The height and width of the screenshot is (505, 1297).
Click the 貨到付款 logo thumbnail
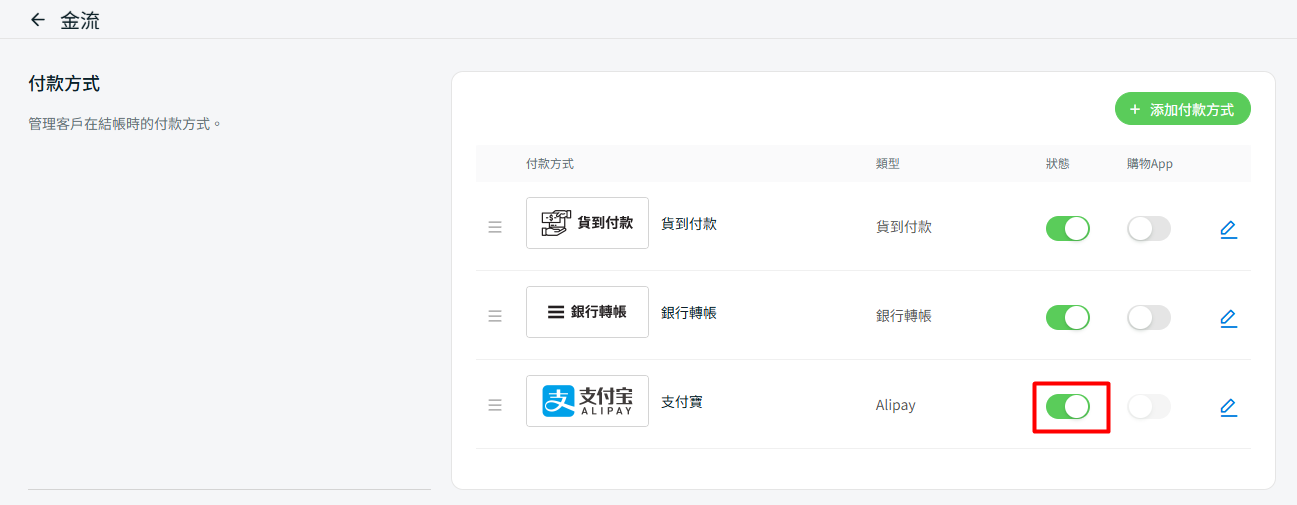tap(587, 223)
